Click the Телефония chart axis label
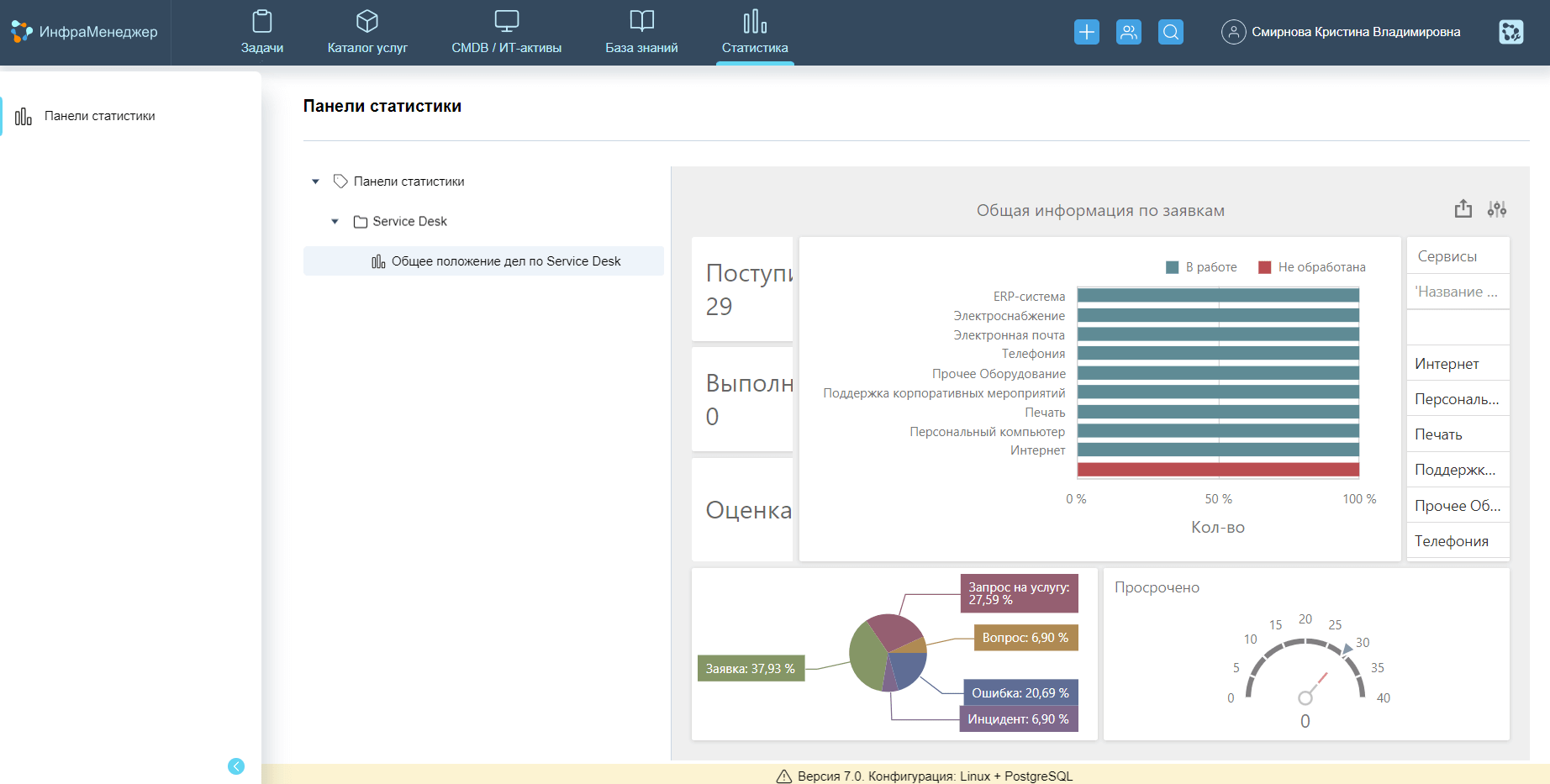The image size is (1550, 784). coord(1033,354)
